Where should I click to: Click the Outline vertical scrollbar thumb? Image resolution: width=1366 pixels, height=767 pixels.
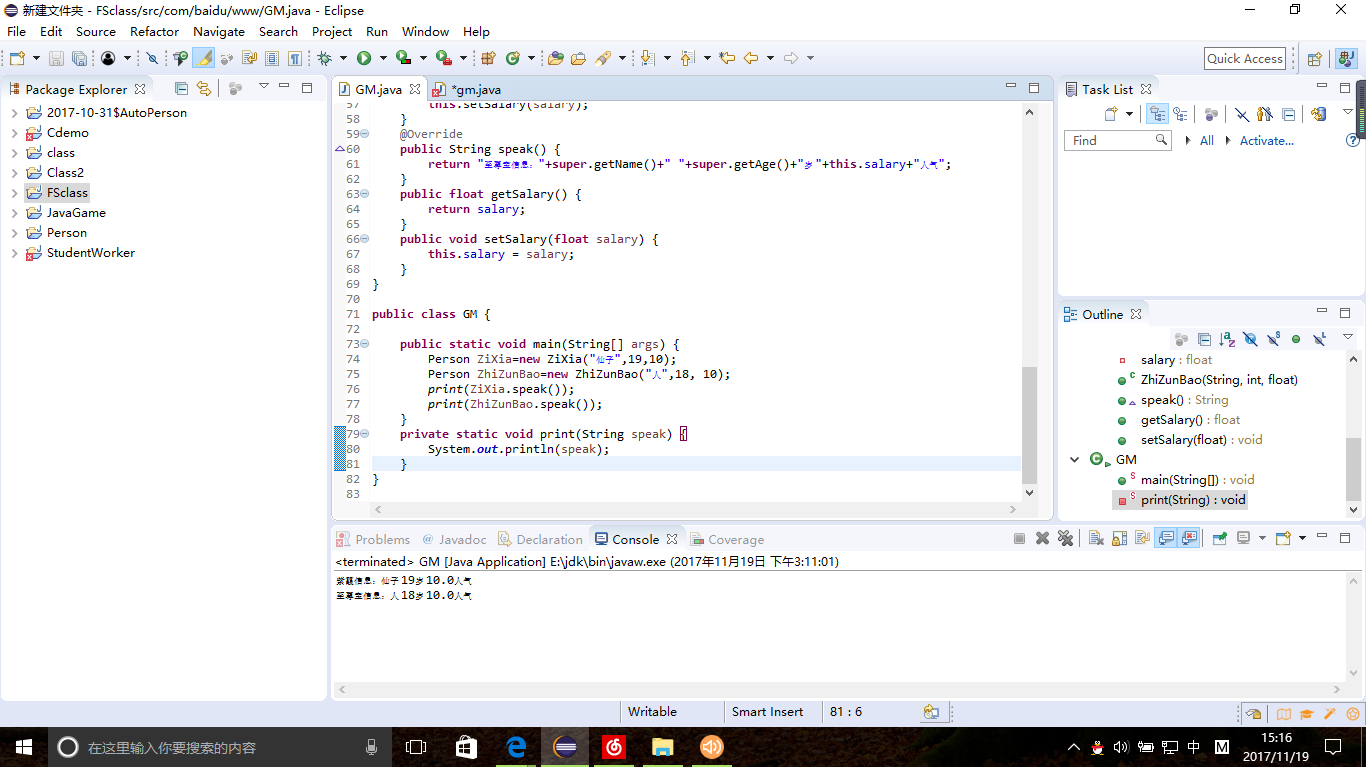coord(1354,470)
